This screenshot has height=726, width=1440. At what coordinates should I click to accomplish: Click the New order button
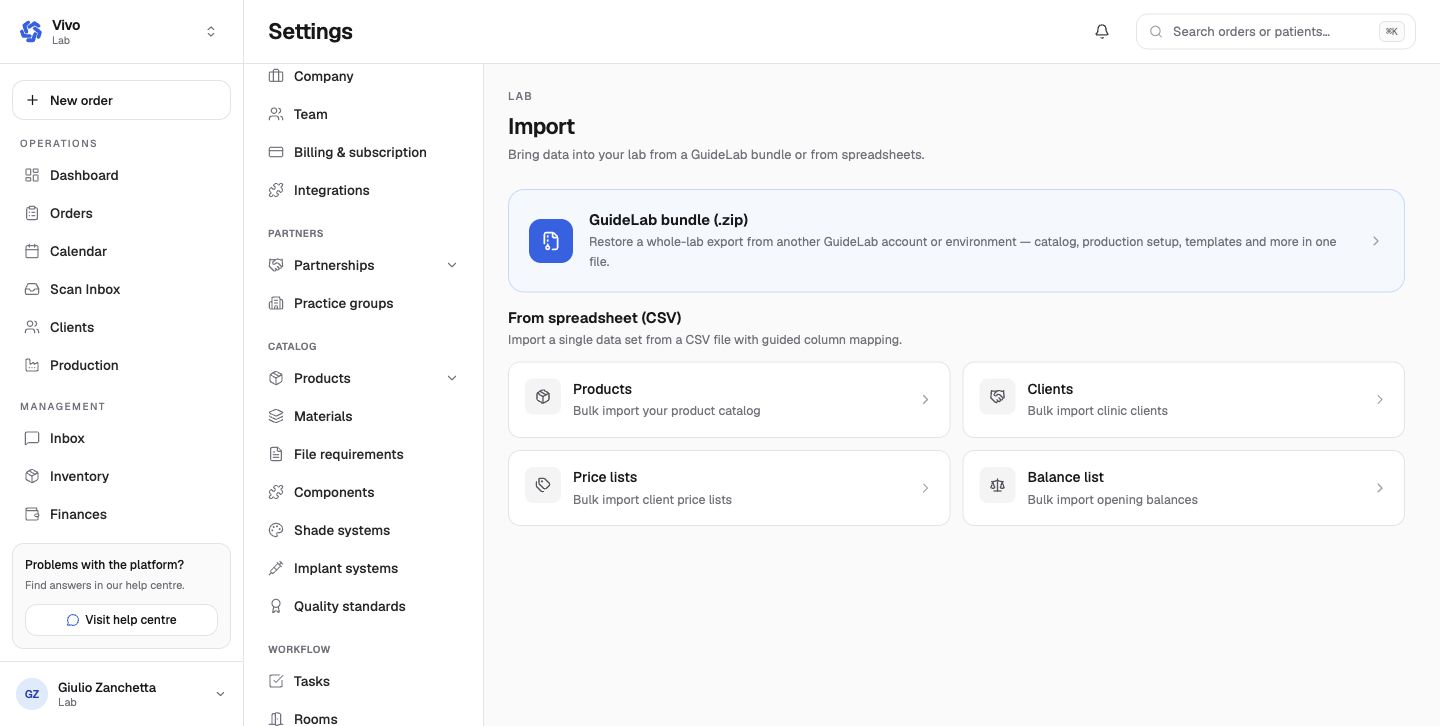121,100
